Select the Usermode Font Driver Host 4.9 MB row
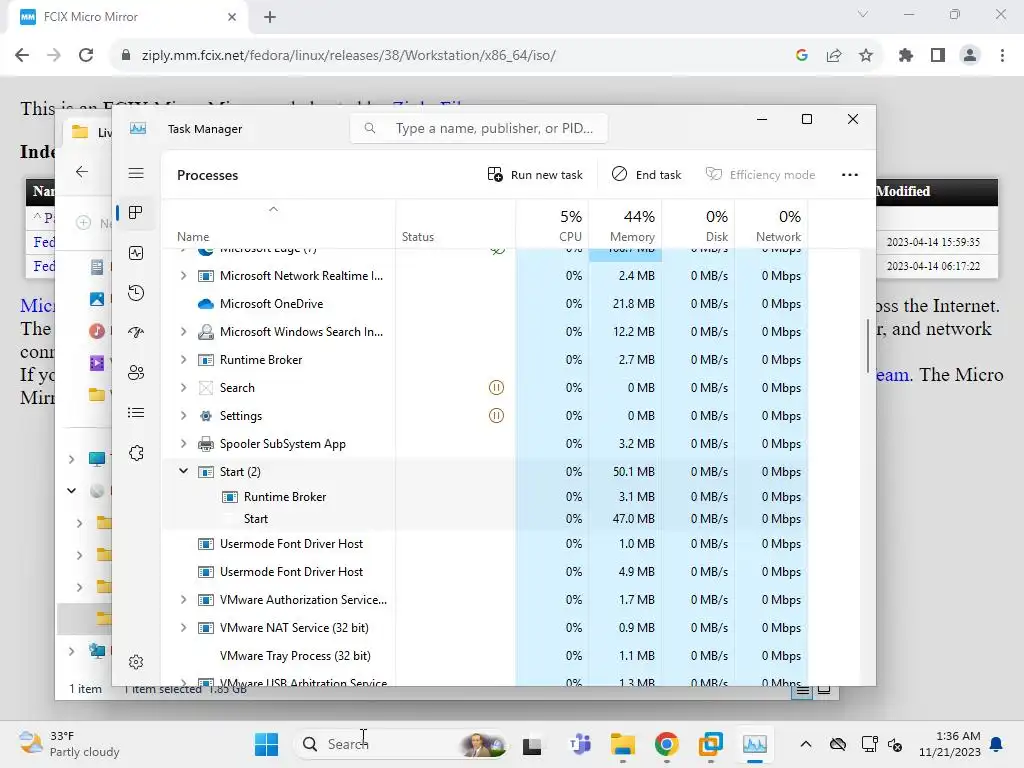 (485, 571)
